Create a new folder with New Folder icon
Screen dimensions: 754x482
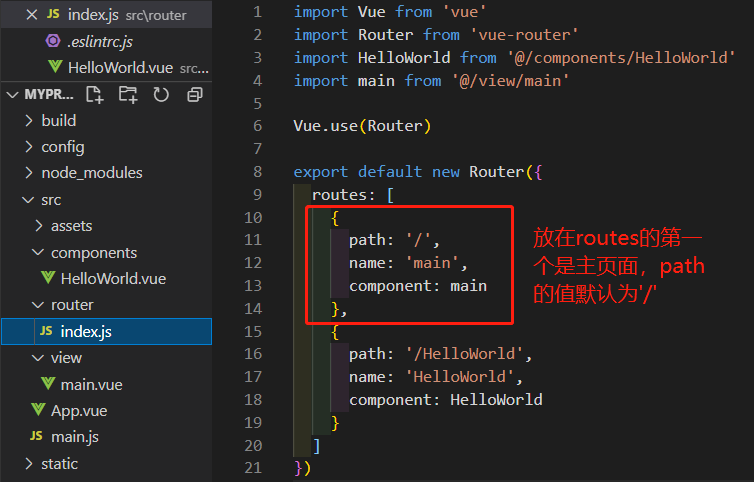[x=128, y=94]
